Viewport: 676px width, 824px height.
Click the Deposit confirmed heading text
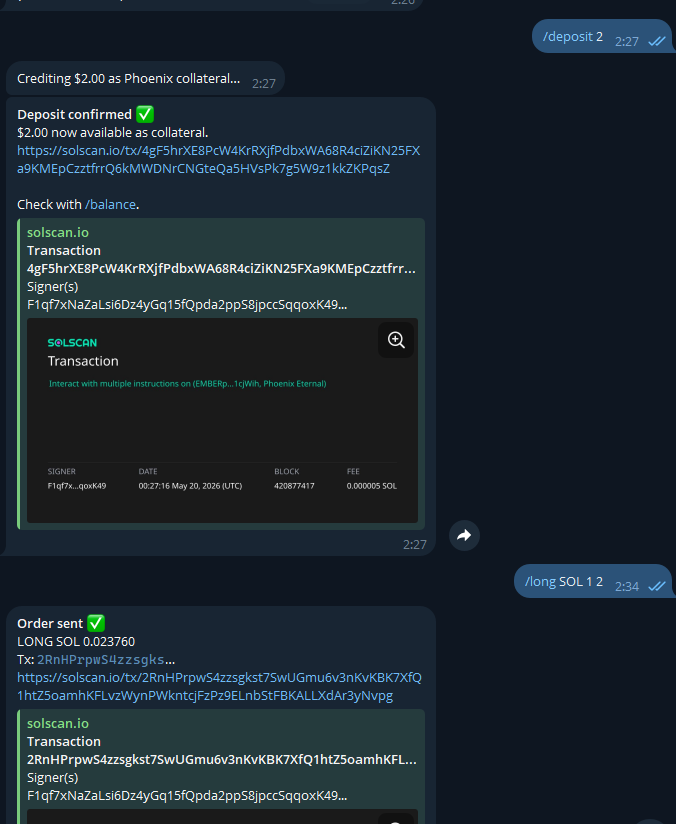(75, 115)
